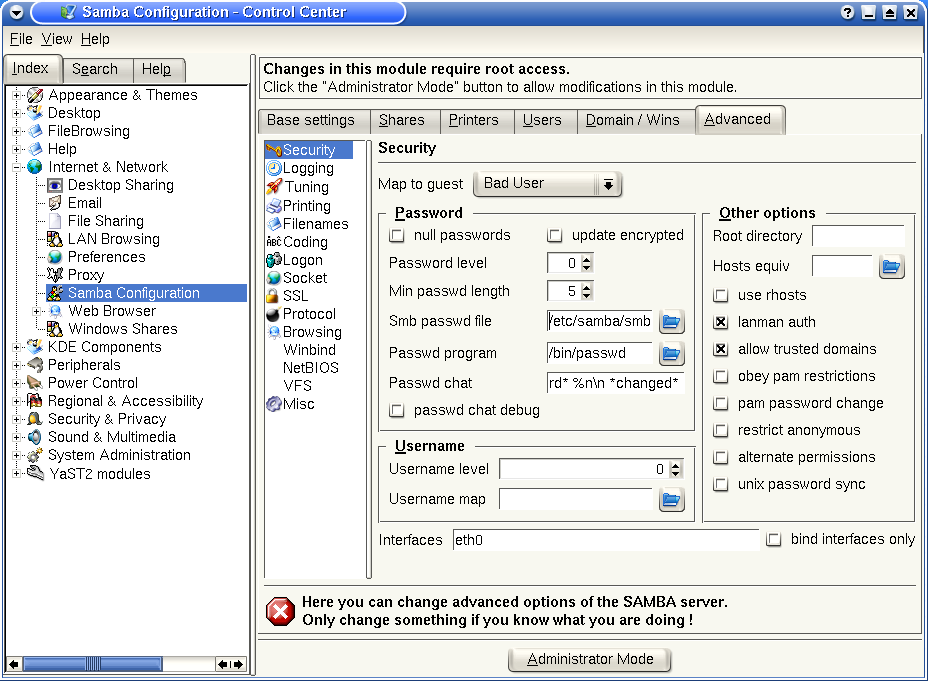Click the Interfaces eth0 input field
The image size is (928, 681).
[606, 540]
